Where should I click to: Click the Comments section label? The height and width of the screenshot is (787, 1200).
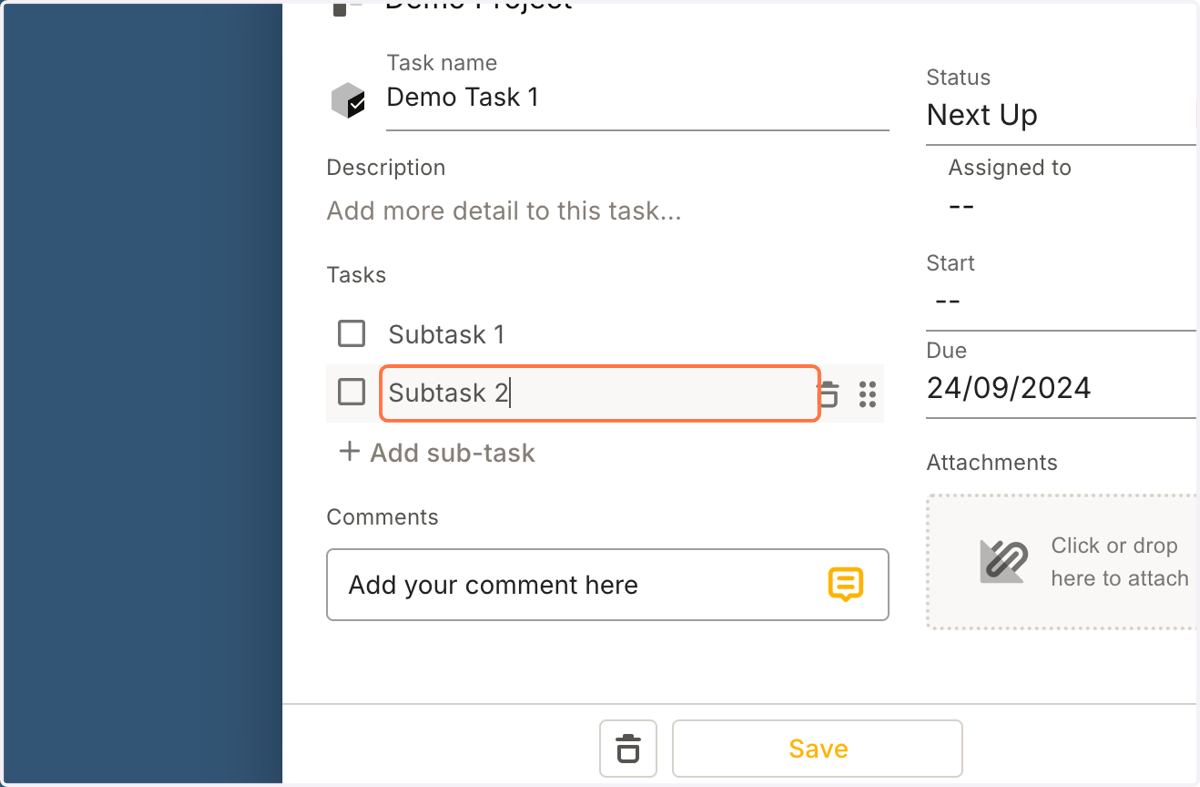click(x=382, y=517)
